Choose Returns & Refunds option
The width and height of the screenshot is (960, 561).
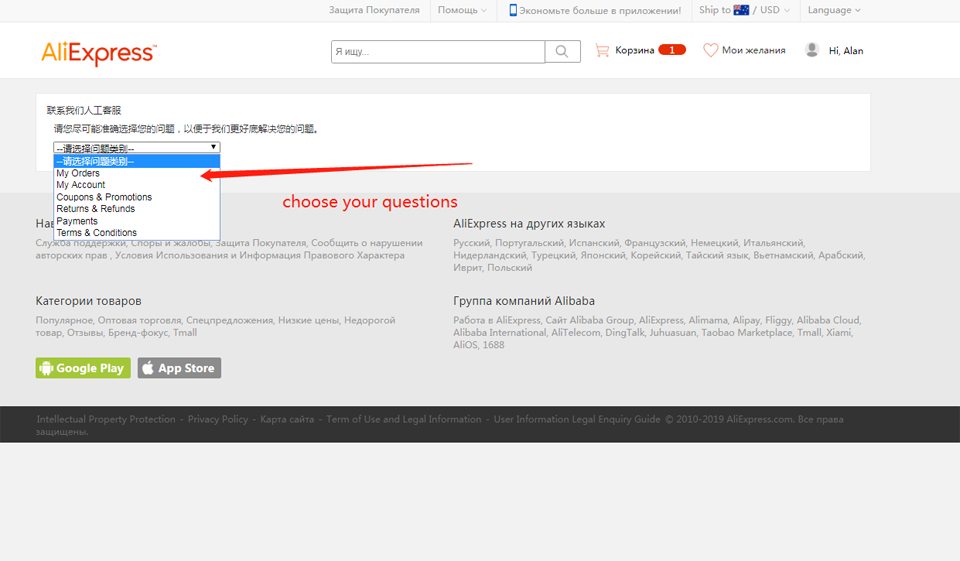click(x=137, y=209)
